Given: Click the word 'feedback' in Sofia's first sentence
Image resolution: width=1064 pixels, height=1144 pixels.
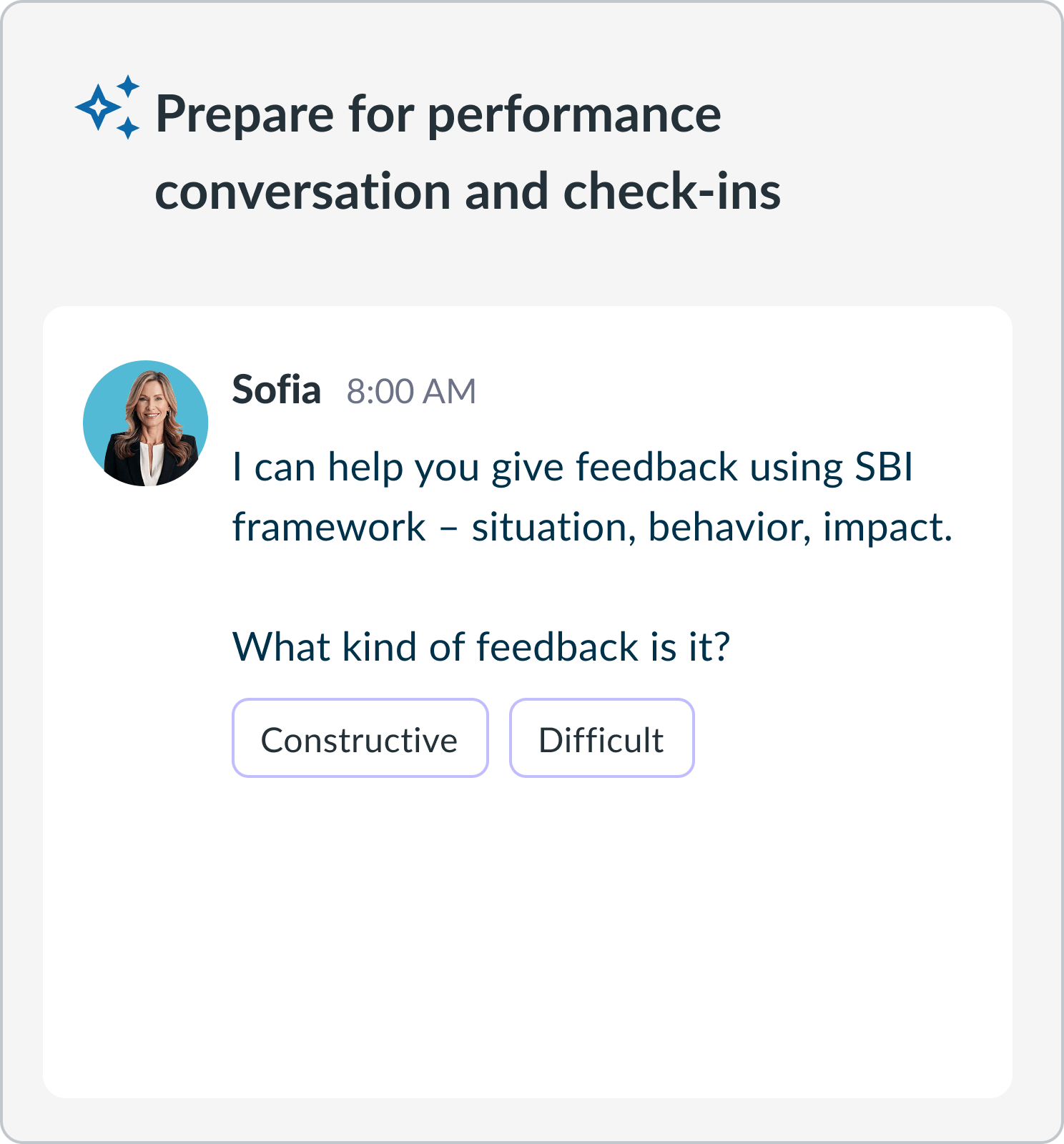Looking at the screenshot, I should pyautogui.click(x=656, y=467).
